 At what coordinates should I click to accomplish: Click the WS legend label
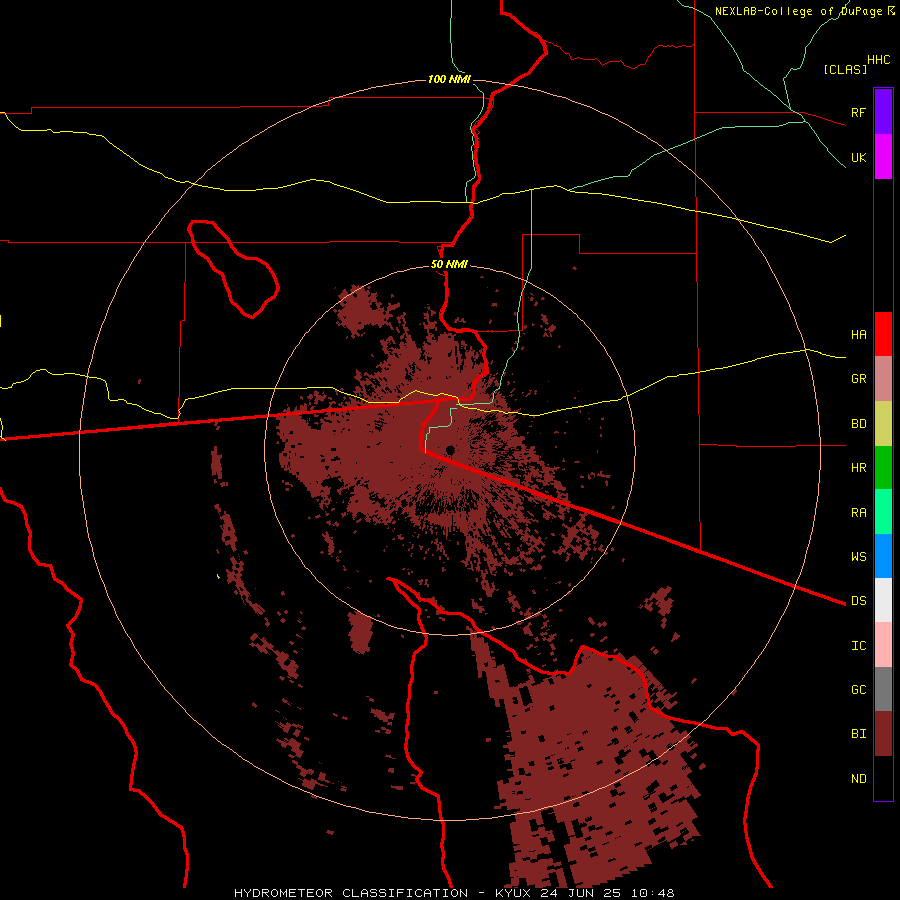point(858,556)
